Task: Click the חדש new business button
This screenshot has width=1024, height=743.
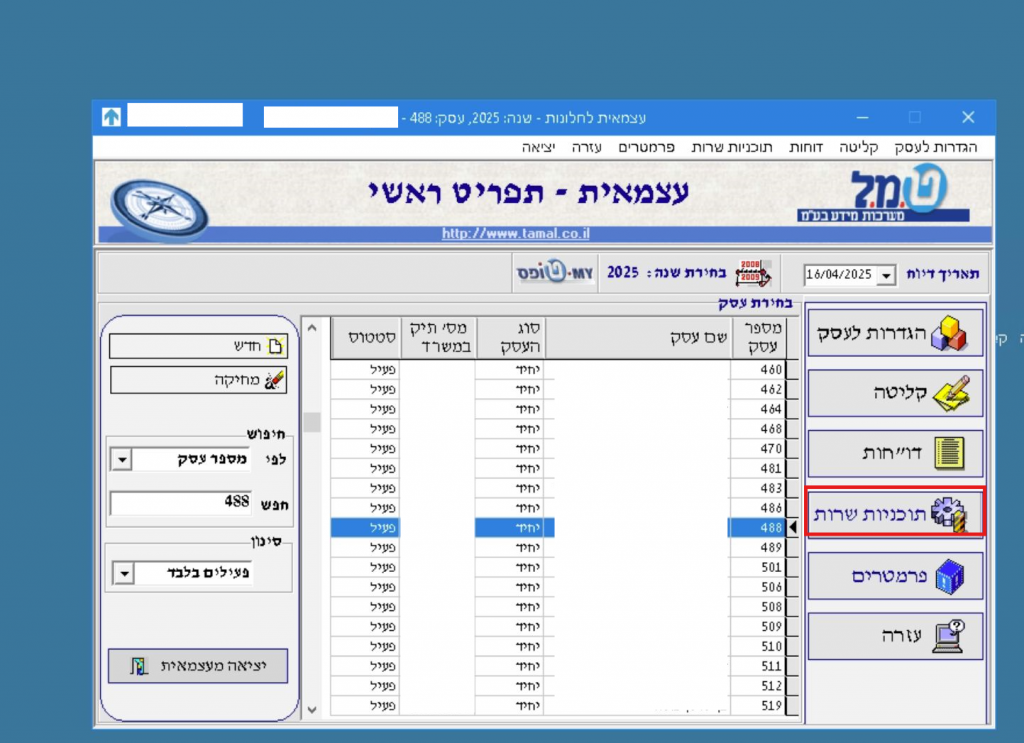Action: (x=198, y=346)
